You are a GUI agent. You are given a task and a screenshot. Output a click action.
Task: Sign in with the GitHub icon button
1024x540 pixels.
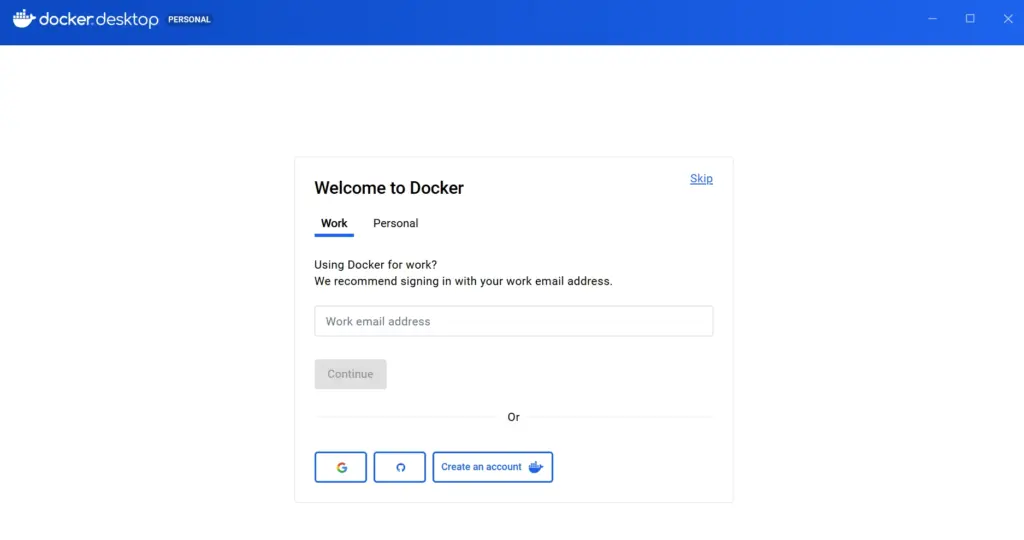400,467
